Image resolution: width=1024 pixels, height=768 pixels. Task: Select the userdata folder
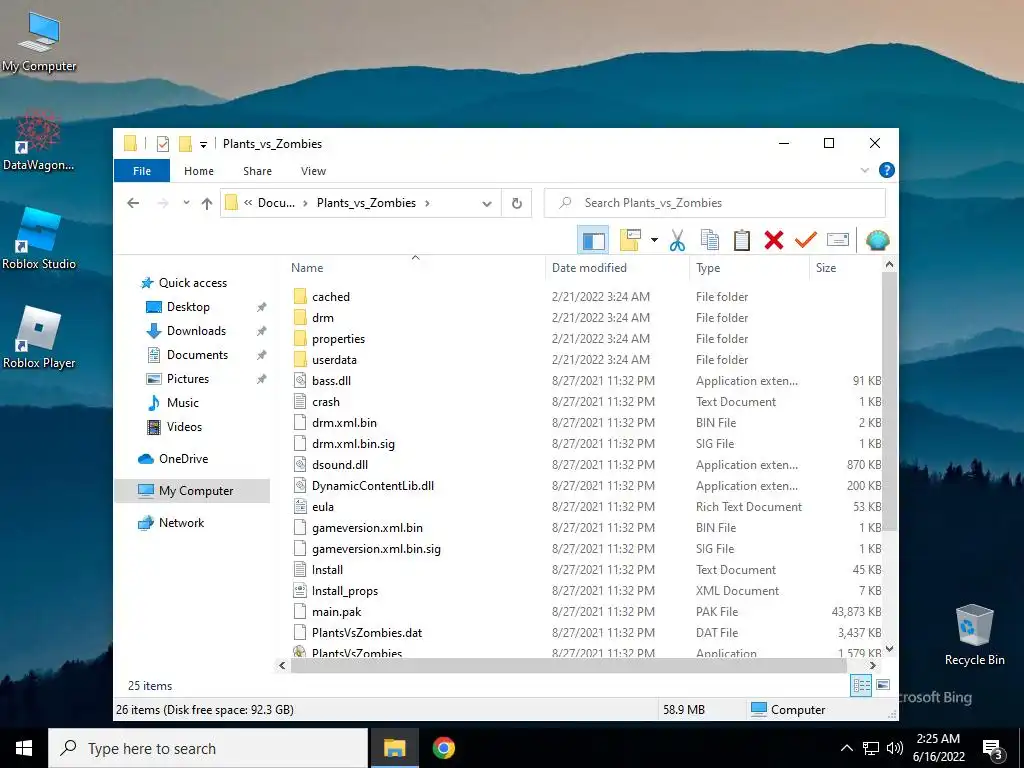[x=334, y=360]
